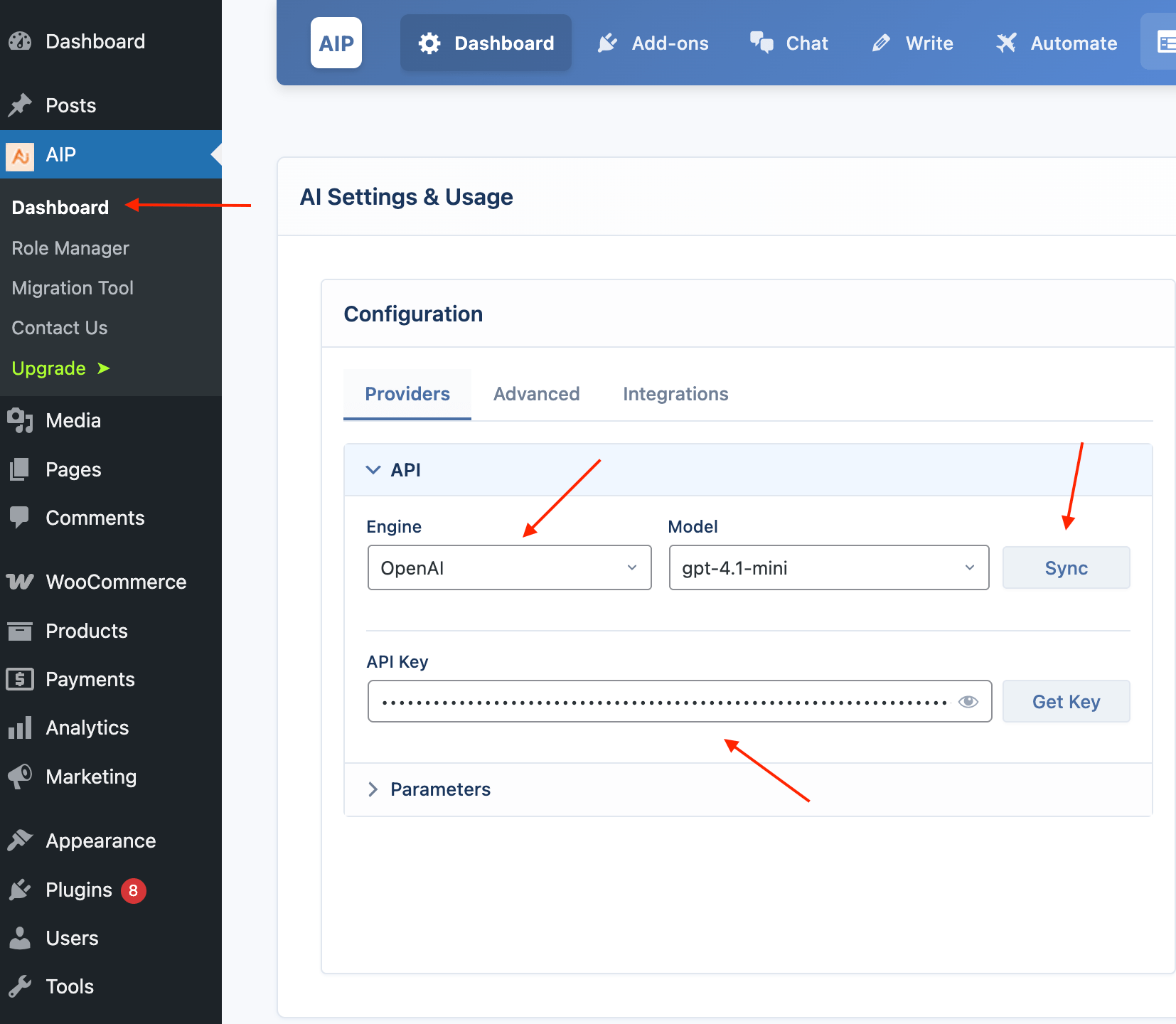This screenshot has width=1176, height=1024.
Task: Open Products menu
Action: [x=111, y=631]
